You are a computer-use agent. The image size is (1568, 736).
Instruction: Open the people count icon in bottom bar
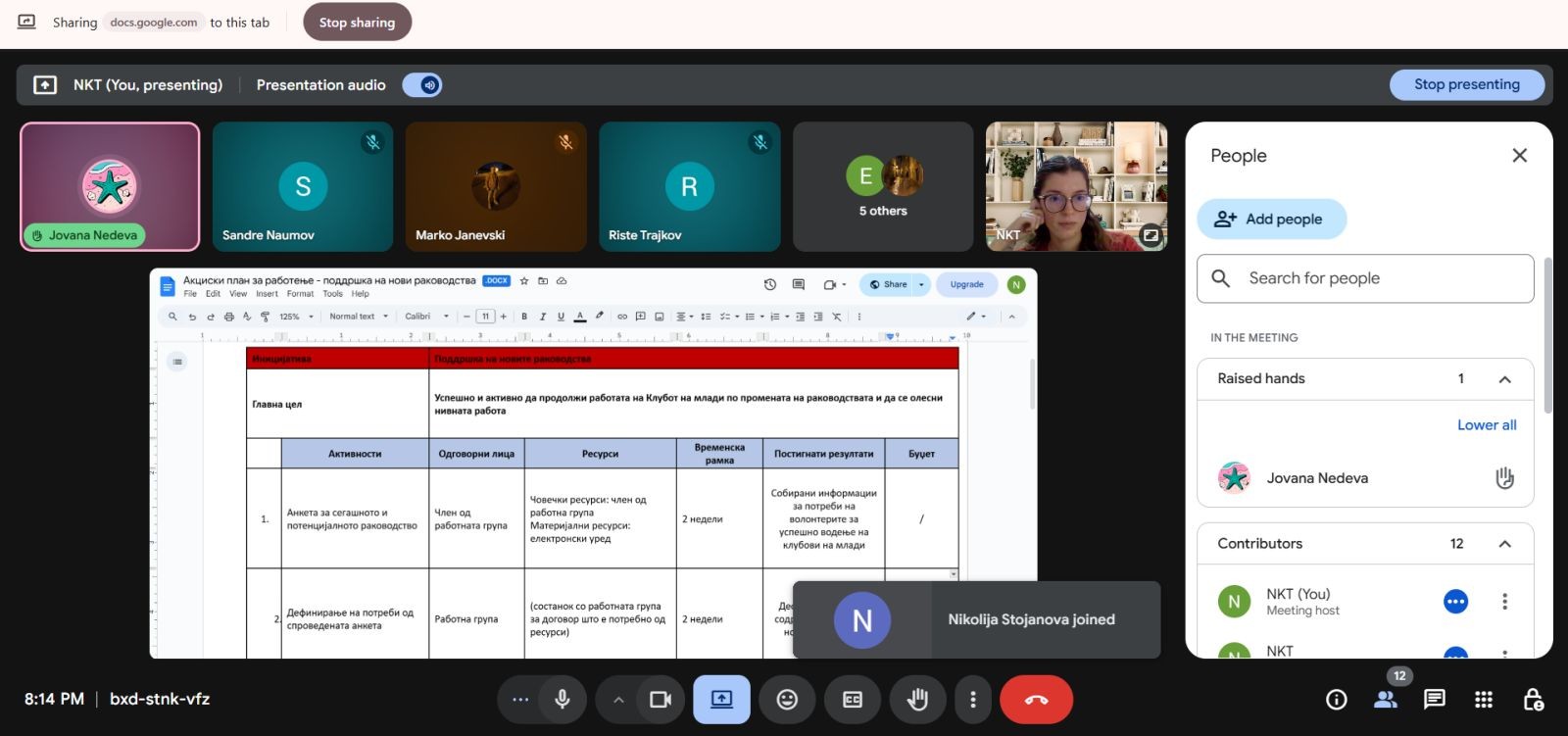(x=1386, y=700)
